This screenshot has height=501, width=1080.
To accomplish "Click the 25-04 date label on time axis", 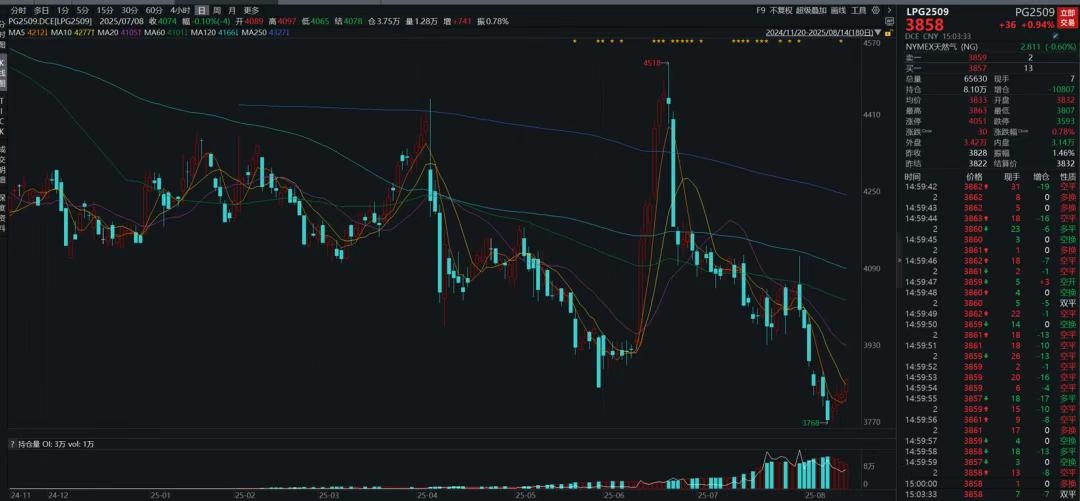I will tap(428, 495).
